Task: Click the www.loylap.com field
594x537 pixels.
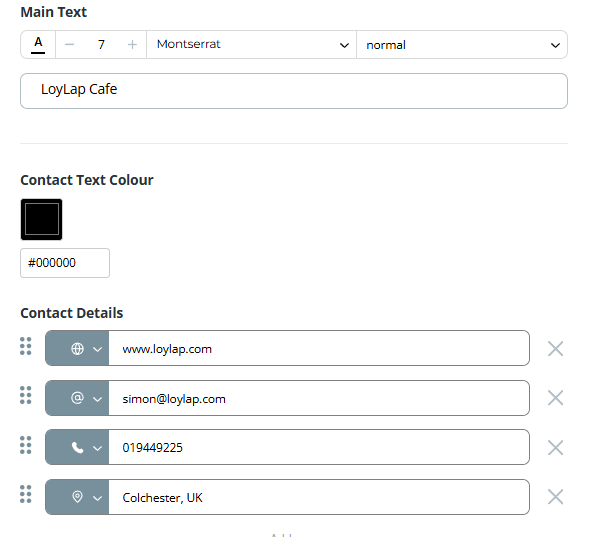Action: (319, 348)
